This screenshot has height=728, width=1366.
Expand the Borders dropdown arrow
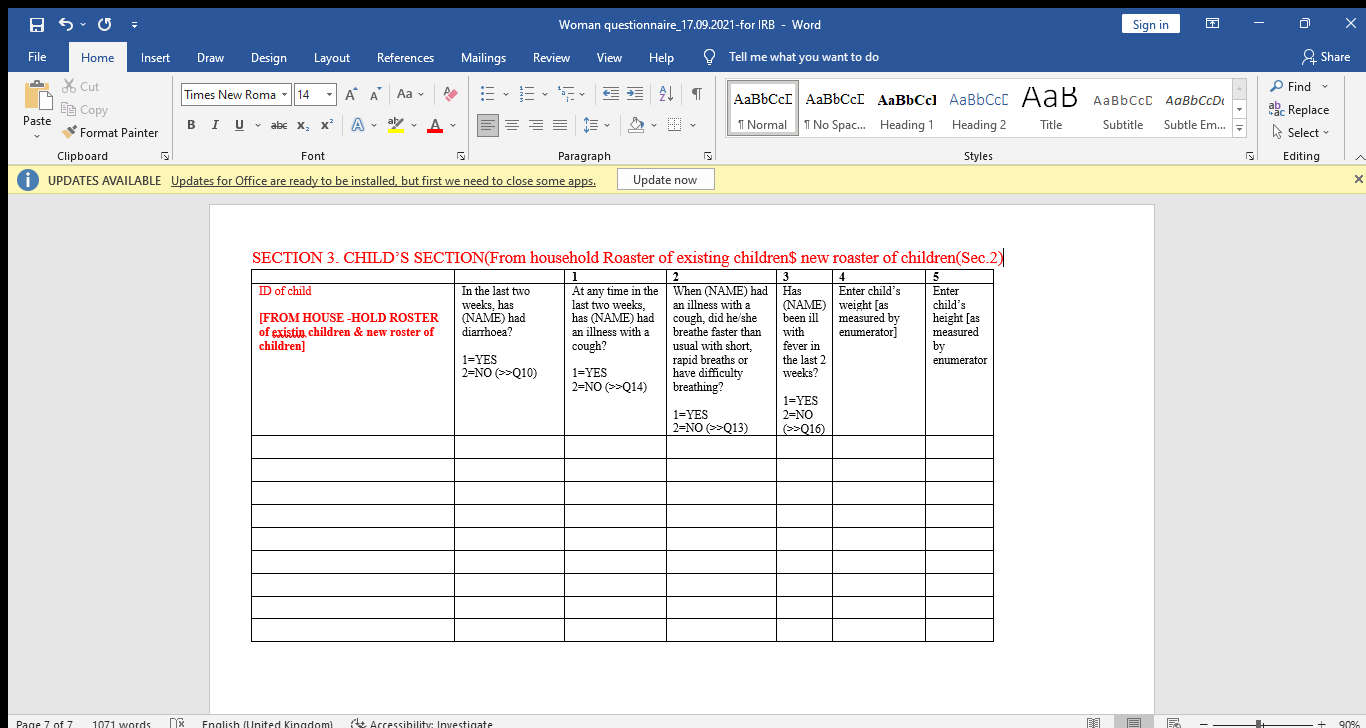tap(693, 125)
